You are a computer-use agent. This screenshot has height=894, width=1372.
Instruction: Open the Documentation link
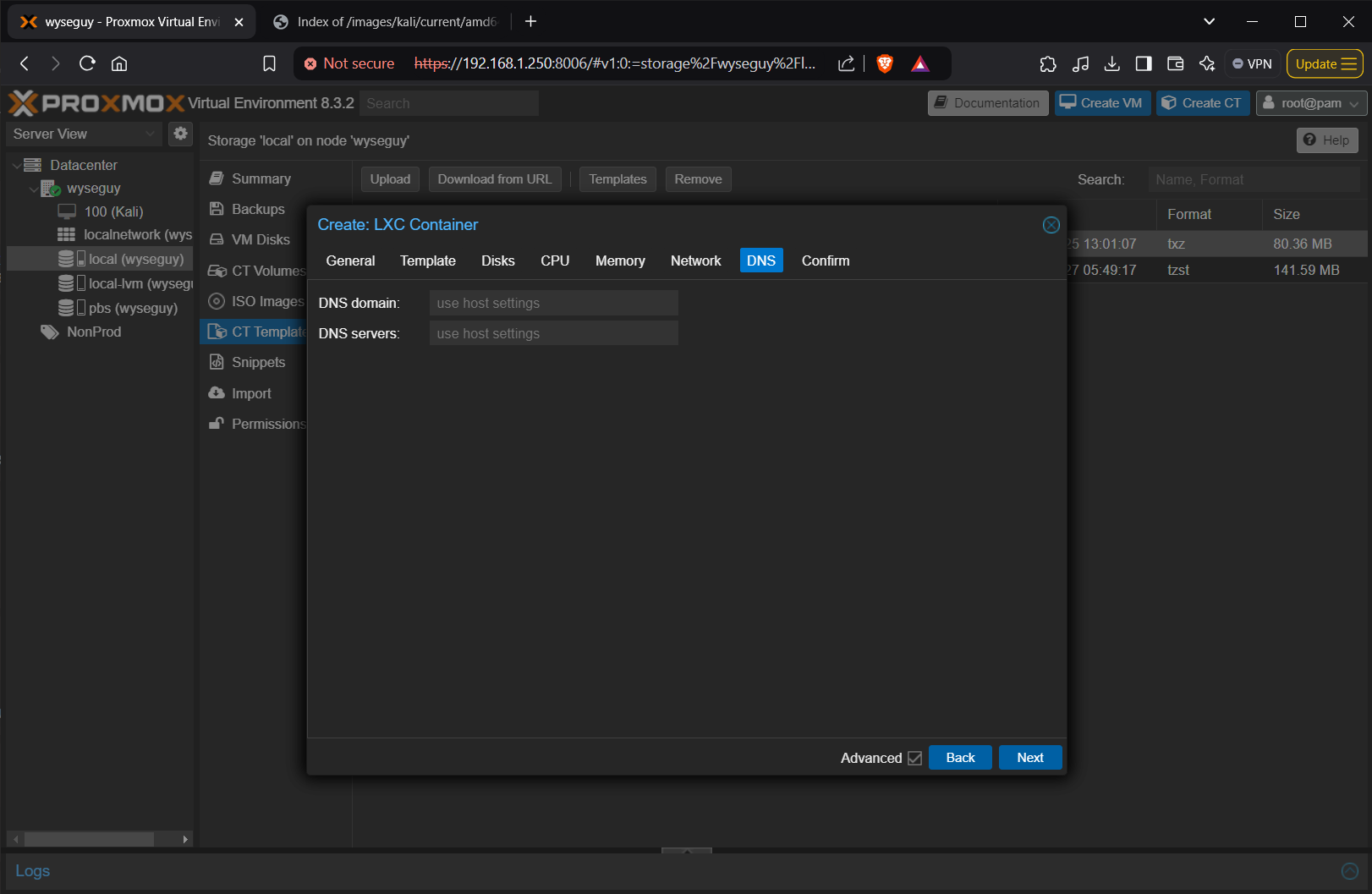(988, 103)
